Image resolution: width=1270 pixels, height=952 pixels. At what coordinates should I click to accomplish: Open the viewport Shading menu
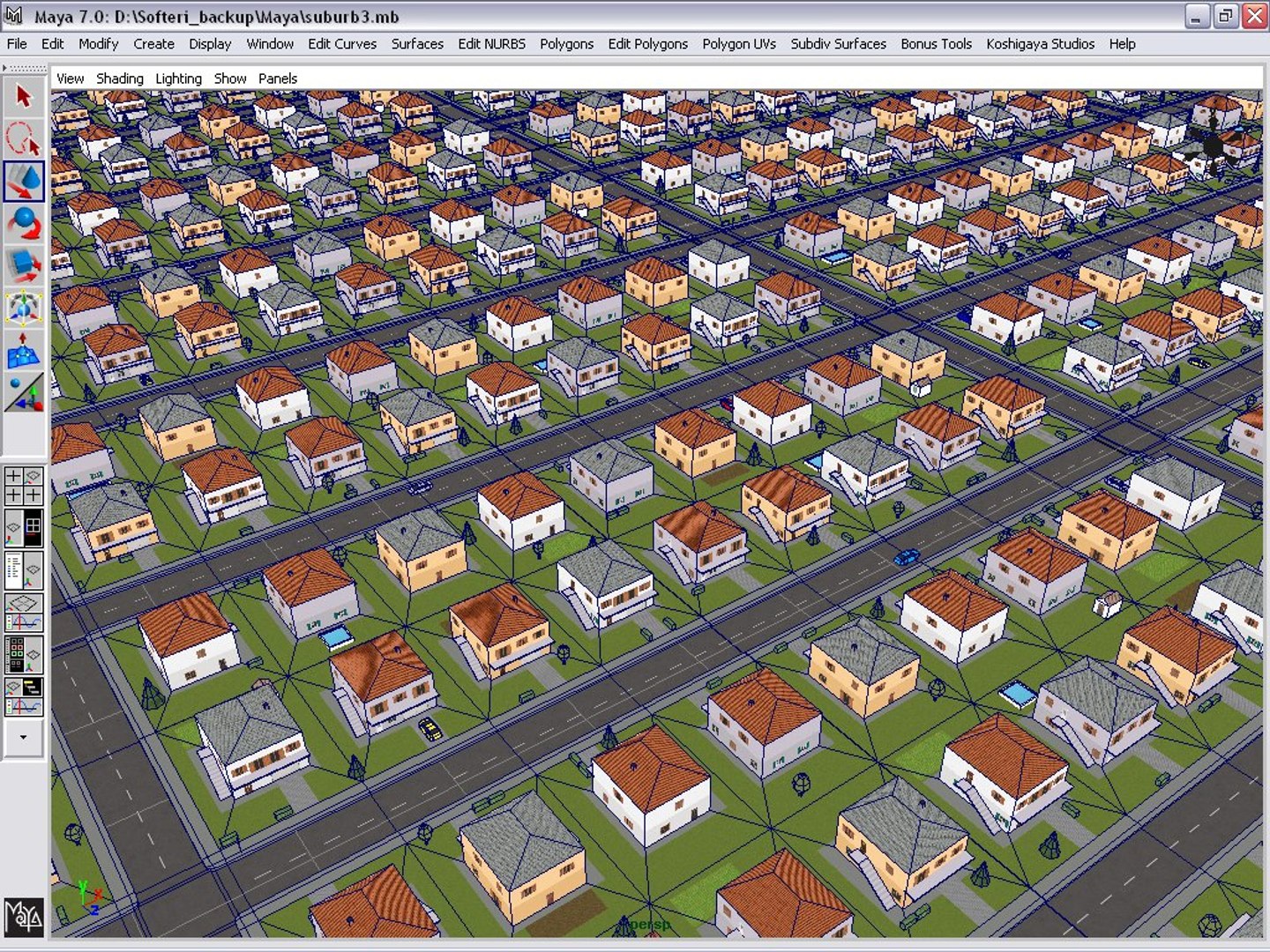coord(120,78)
